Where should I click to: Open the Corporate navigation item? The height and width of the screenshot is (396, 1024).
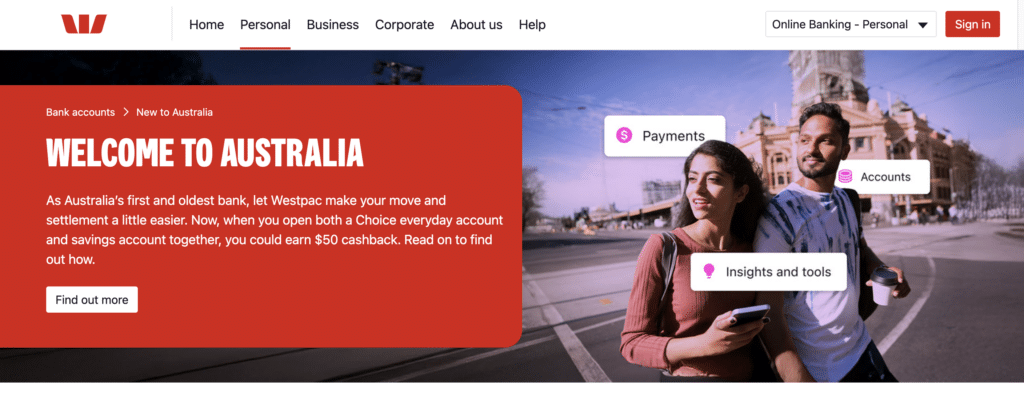tap(404, 25)
